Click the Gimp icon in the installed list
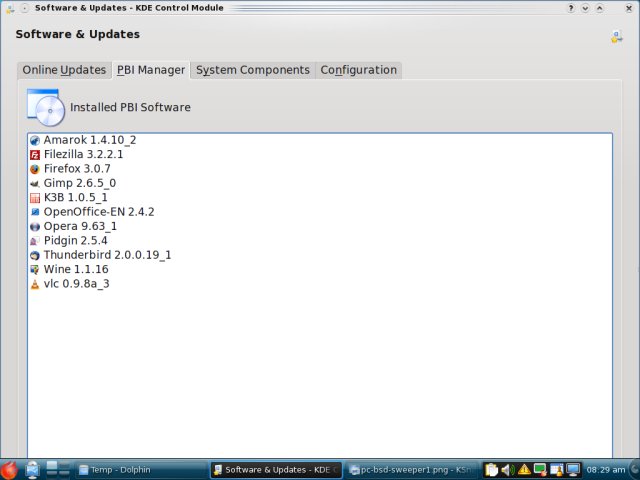The height and width of the screenshot is (480, 640). (x=35, y=184)
